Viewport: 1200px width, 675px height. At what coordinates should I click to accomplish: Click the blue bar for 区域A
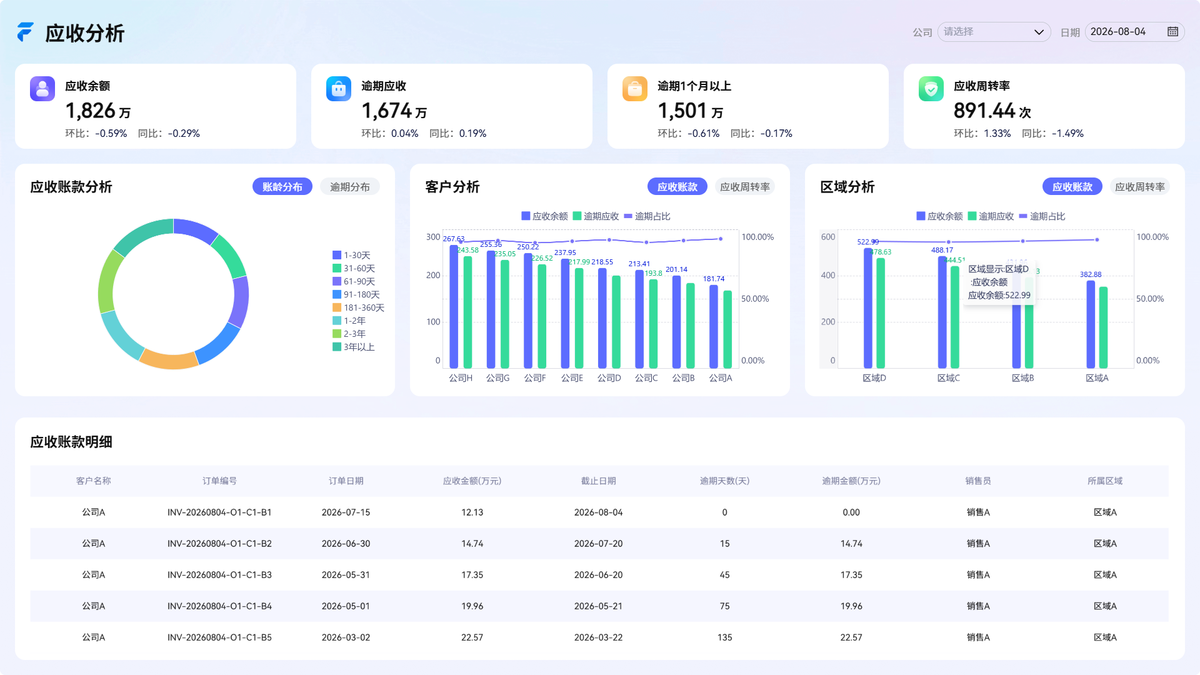tap(1091, 324)
